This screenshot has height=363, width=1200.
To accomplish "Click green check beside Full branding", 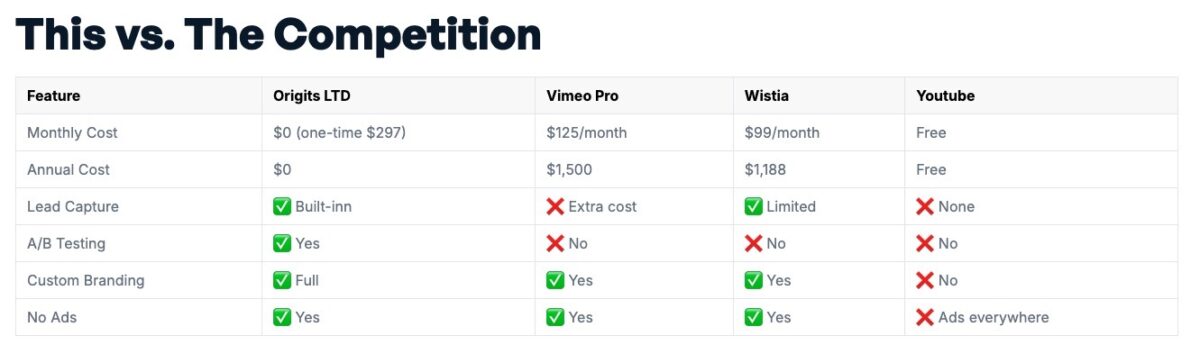I will coord(282,280).
